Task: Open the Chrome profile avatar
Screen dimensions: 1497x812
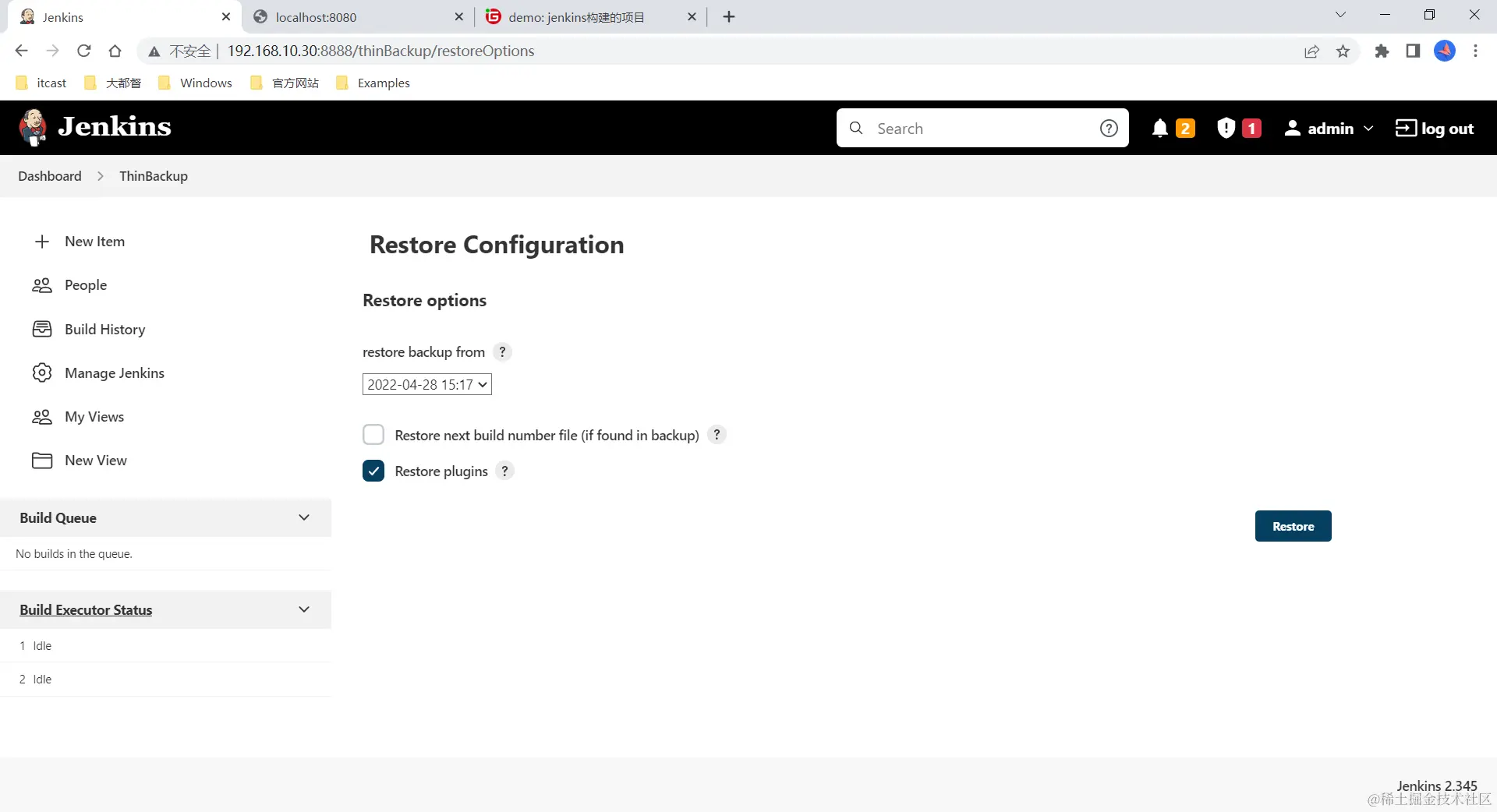Action: [x=1445, y=51]
